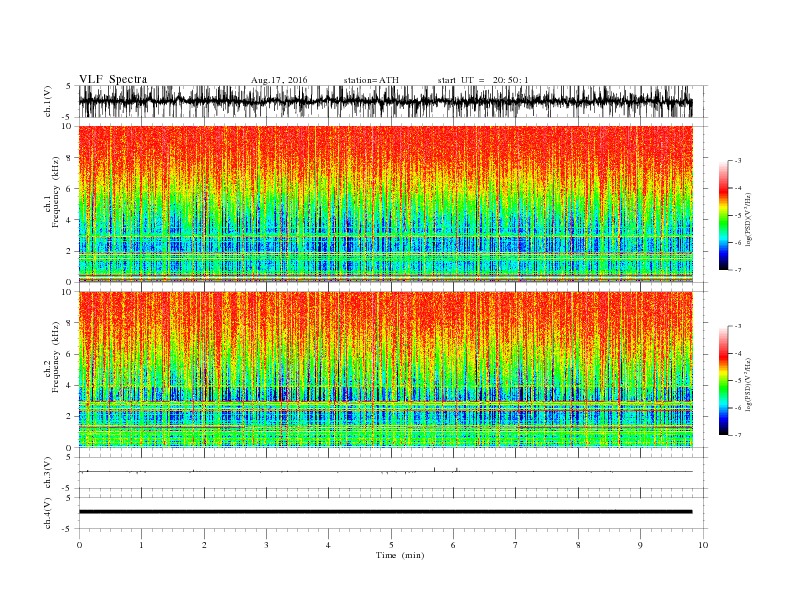792x612 pixels.
Task: Click the "ch.3(V)" axis label
Action: (x=48, y=473)
